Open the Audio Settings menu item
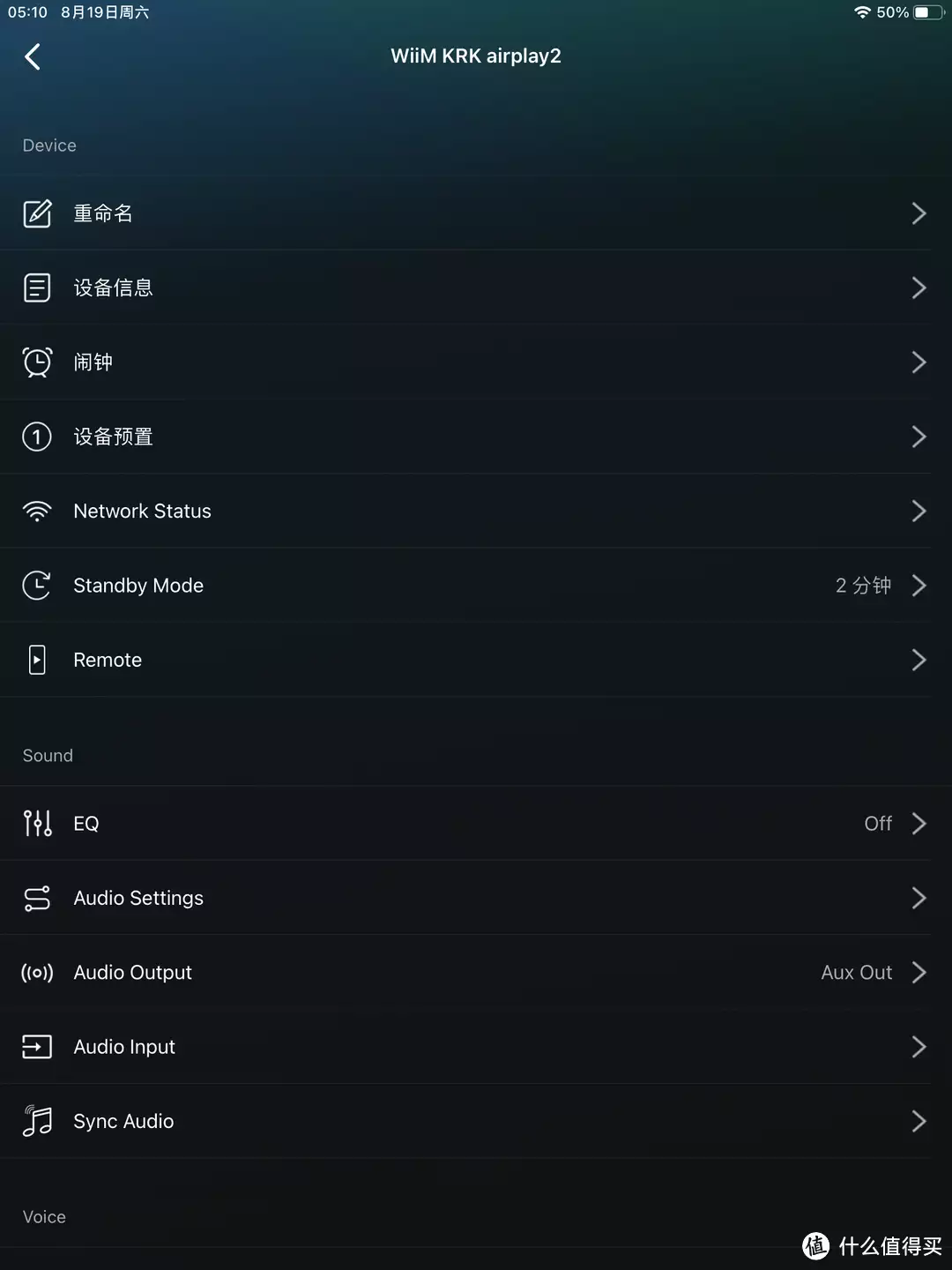Screen dimensions: 952x1270 [x=476, y=898]
